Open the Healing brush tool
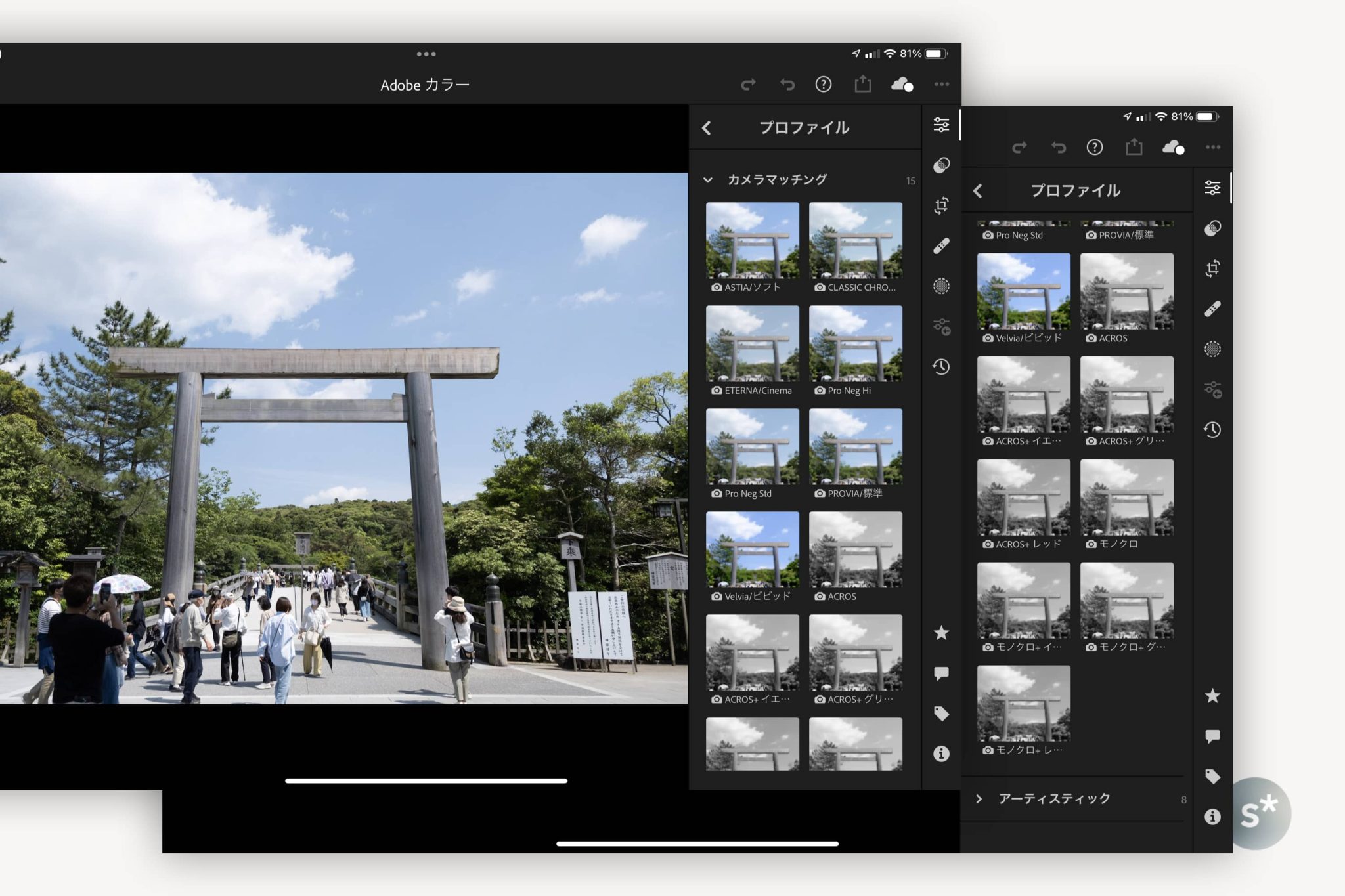 942,246
